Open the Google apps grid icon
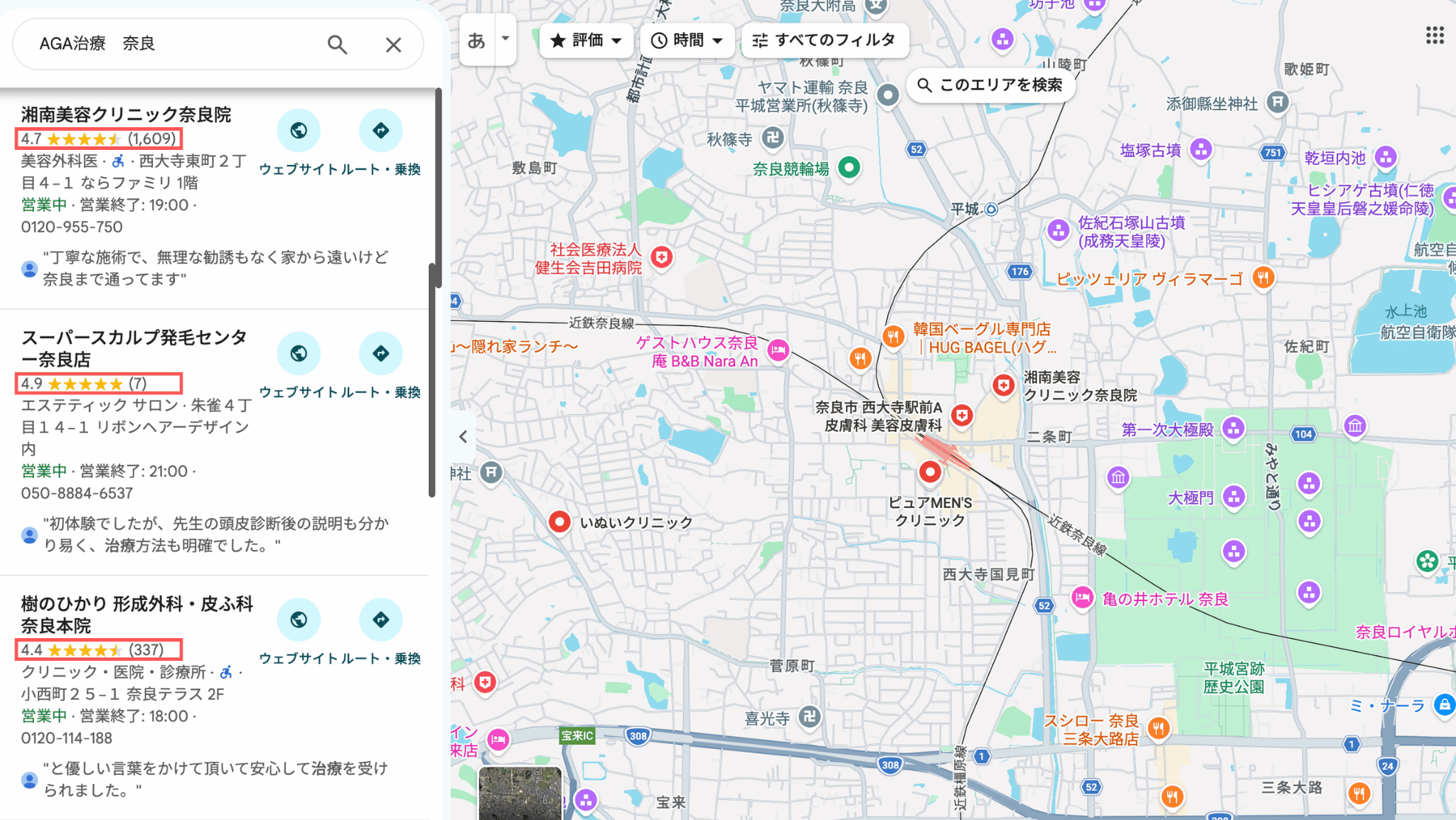The image size is (1456, 820). pos(1435,36)
